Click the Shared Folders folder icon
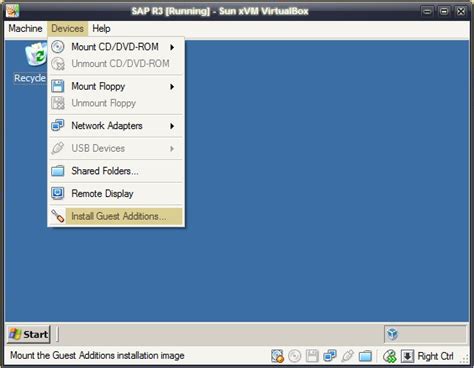Image resolution: width=474 pixels, height=368 pixels. pos(58,171)
